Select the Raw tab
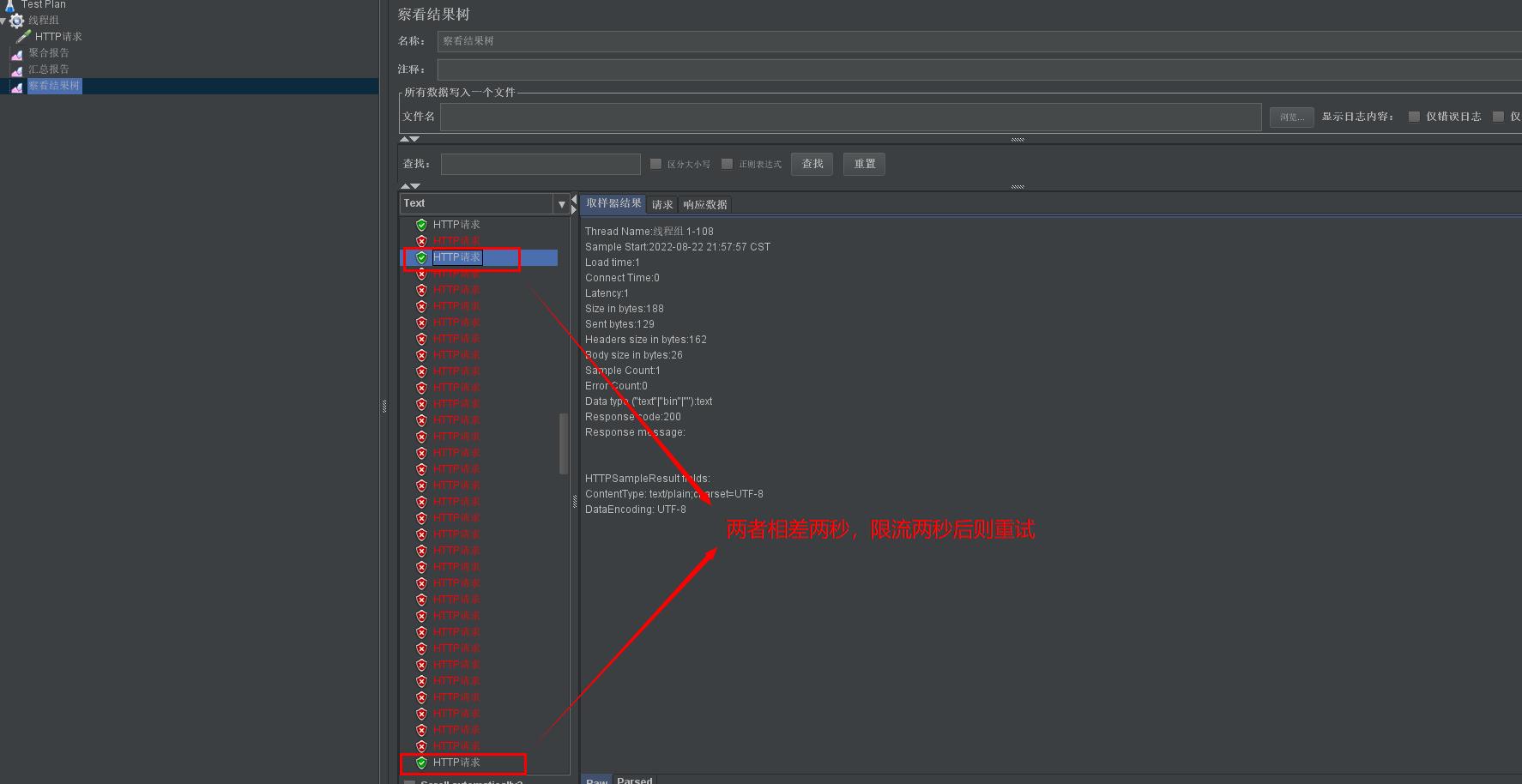This screenshot has width=1522, height=784. [597, 781]
